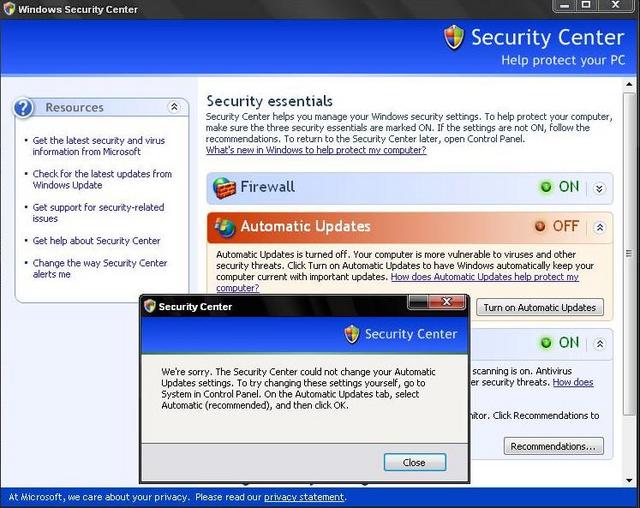Click the Resources question mark icon
Screen dimensions: 640x508
tap(23, 108)
